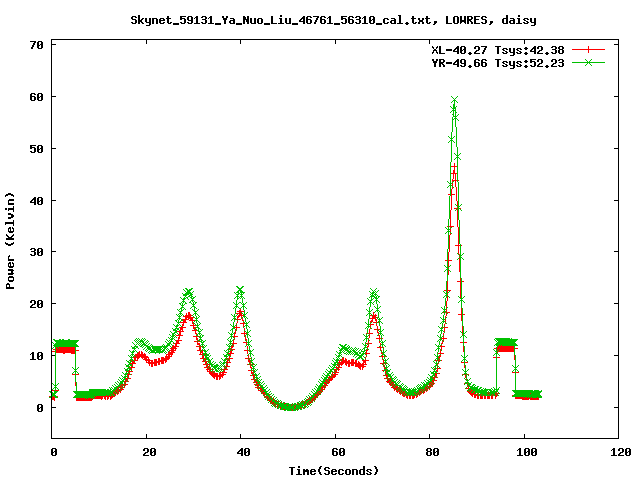640x480 pixels.
Task: Click the Power (Kelvin) axis label
Action: (x=10, y=241)
